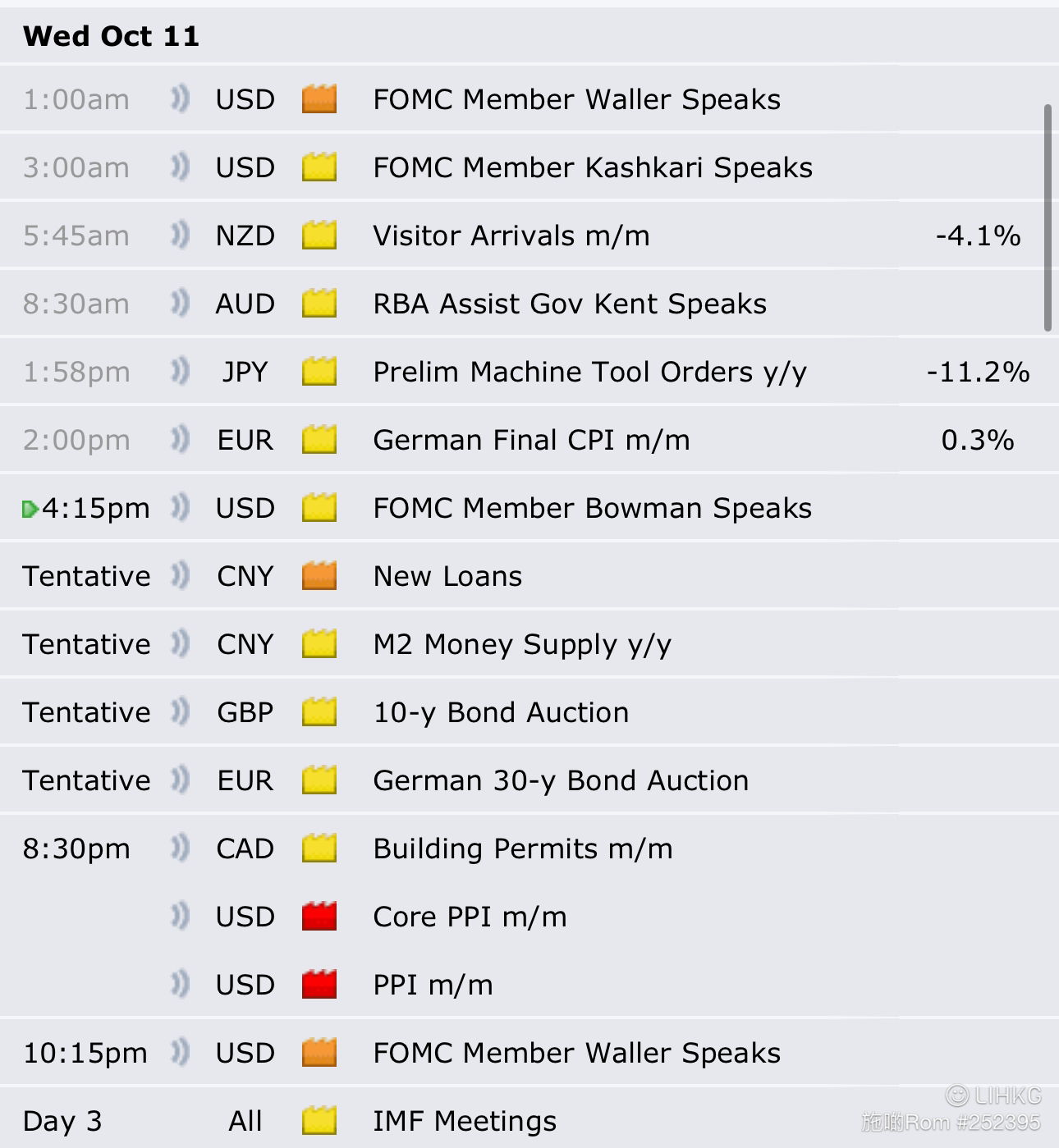Click orange impact icon for 1:00am Waller Speaks

(319, 99)
